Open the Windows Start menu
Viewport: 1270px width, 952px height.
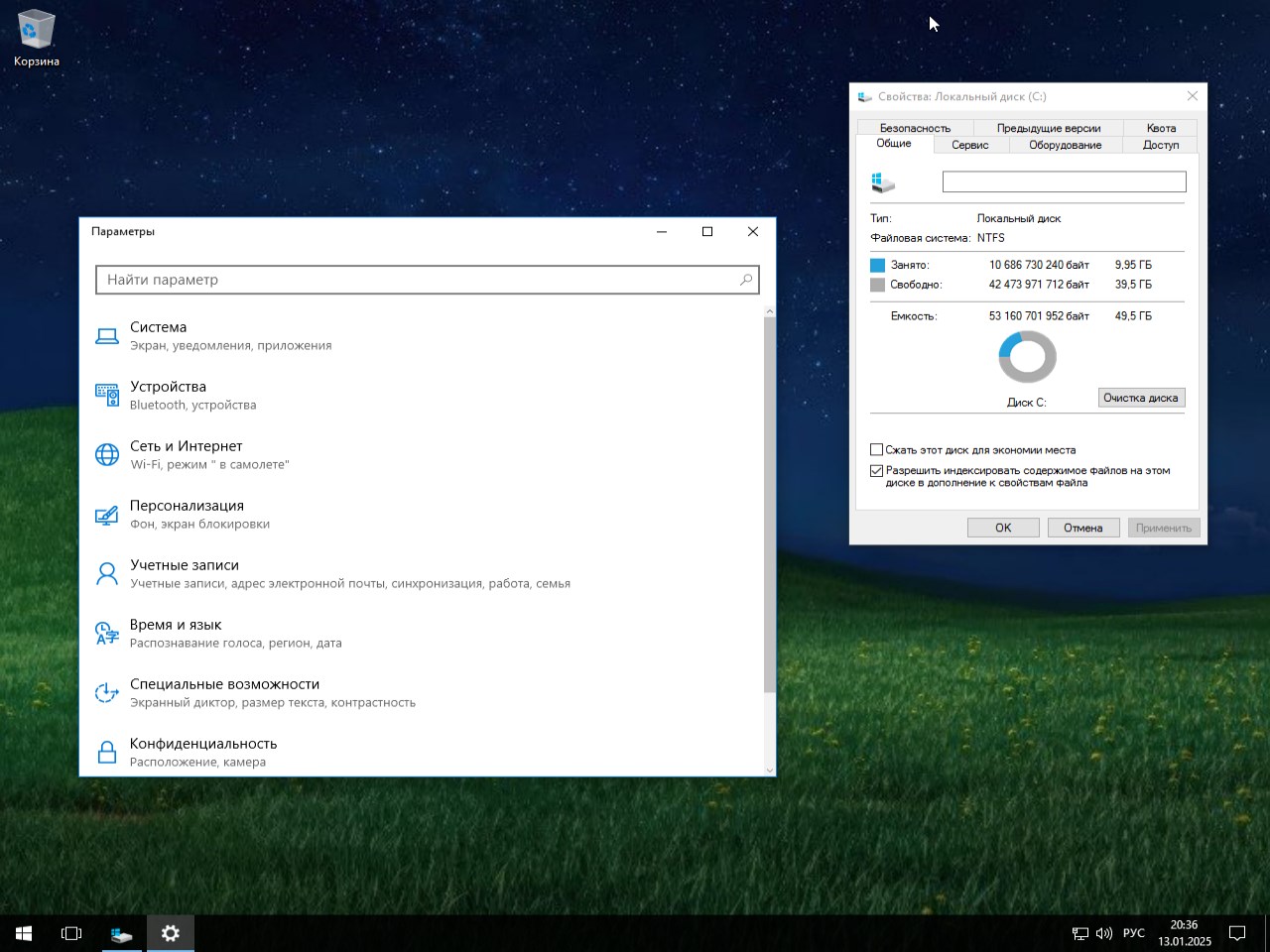24,933
